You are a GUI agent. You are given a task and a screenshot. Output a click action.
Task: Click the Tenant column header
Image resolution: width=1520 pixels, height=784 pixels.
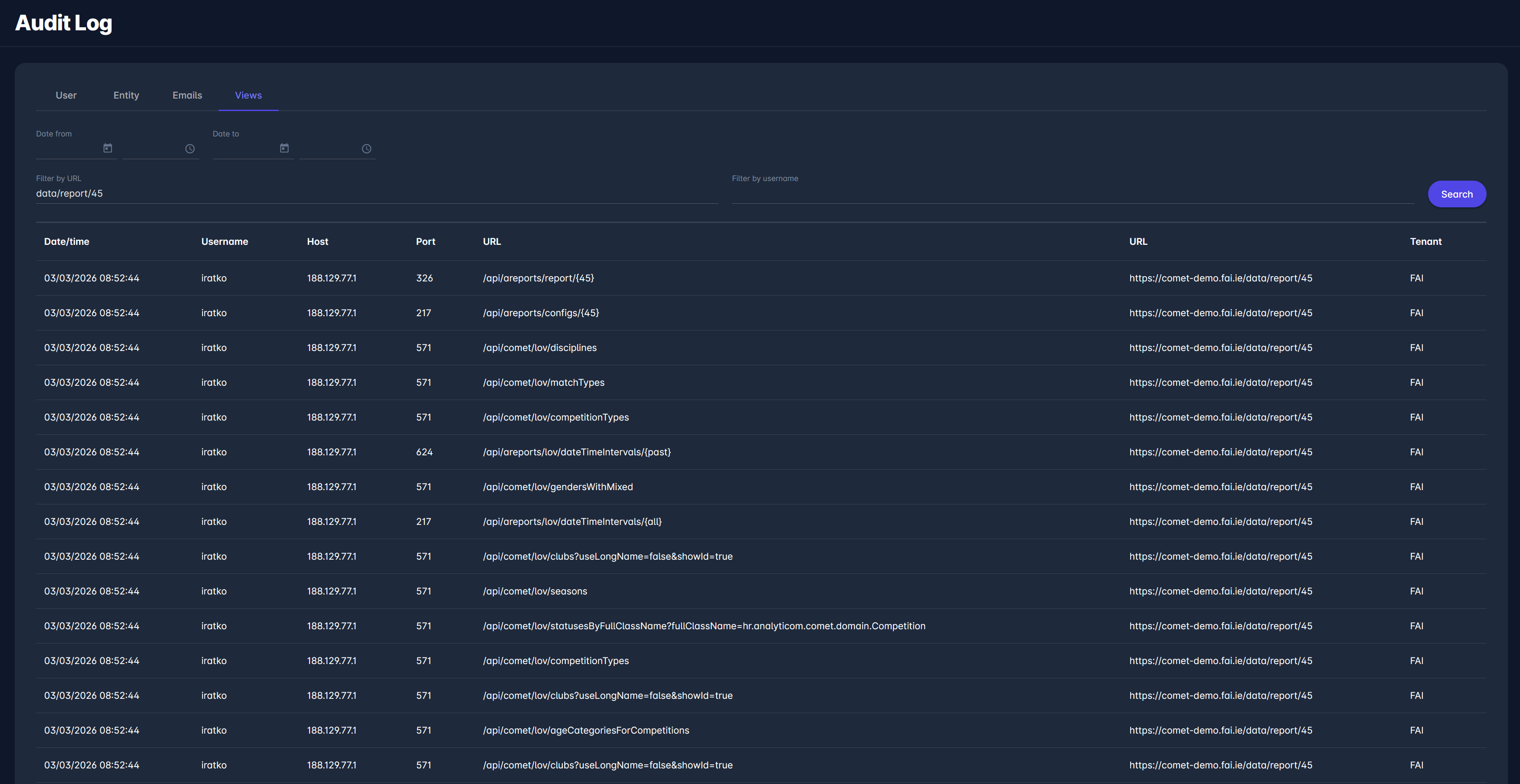coord(1425,241)
